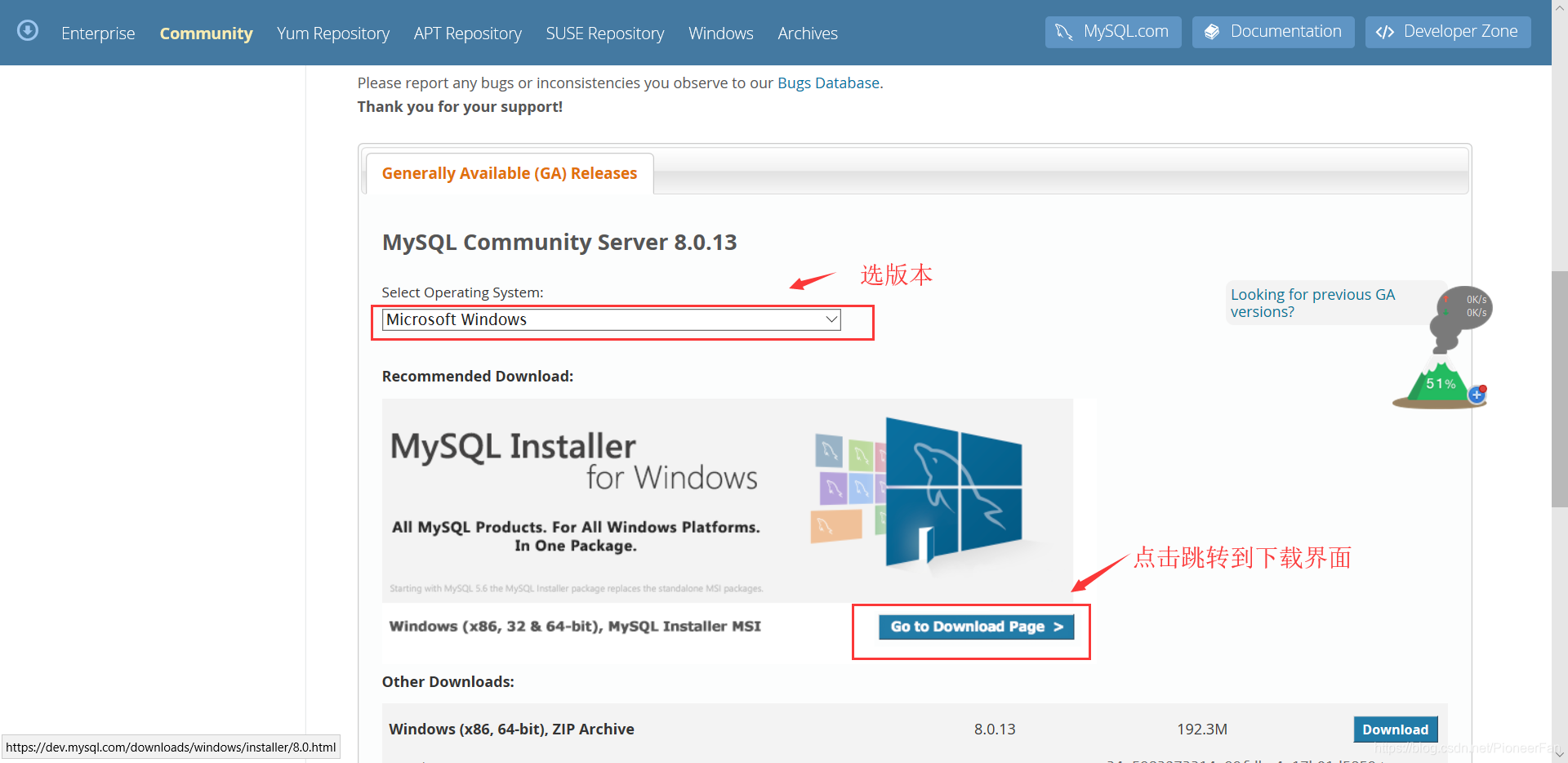
Task: Go to SUSE Repository
Action: (x=605, y=33)
